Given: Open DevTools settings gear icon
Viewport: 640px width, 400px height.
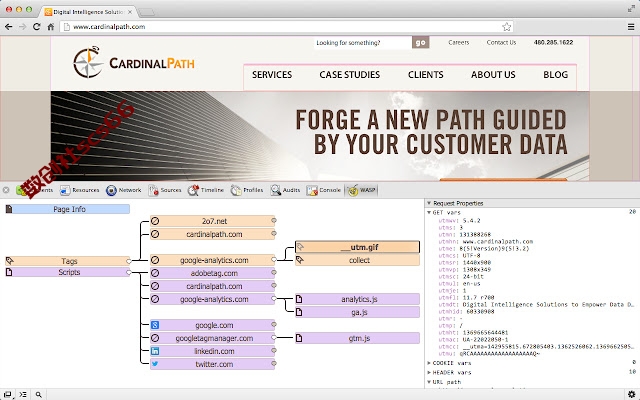Looking at the screenshot, I should click(x=631, y=394).
